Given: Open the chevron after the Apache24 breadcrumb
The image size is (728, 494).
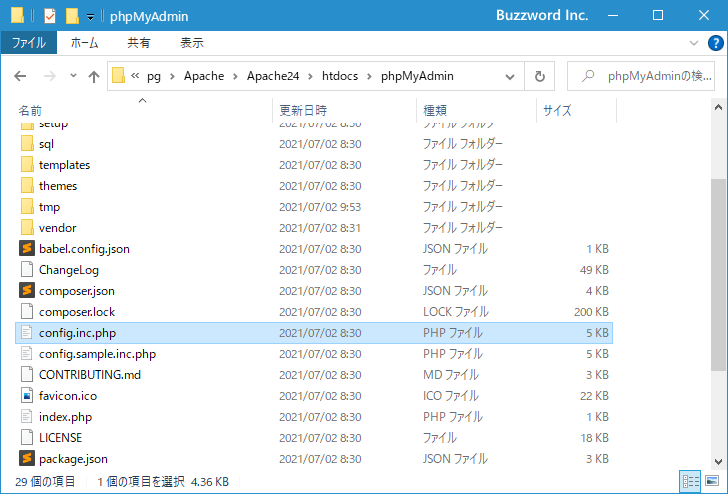Looking at the screenshot, I should point(311,77).
